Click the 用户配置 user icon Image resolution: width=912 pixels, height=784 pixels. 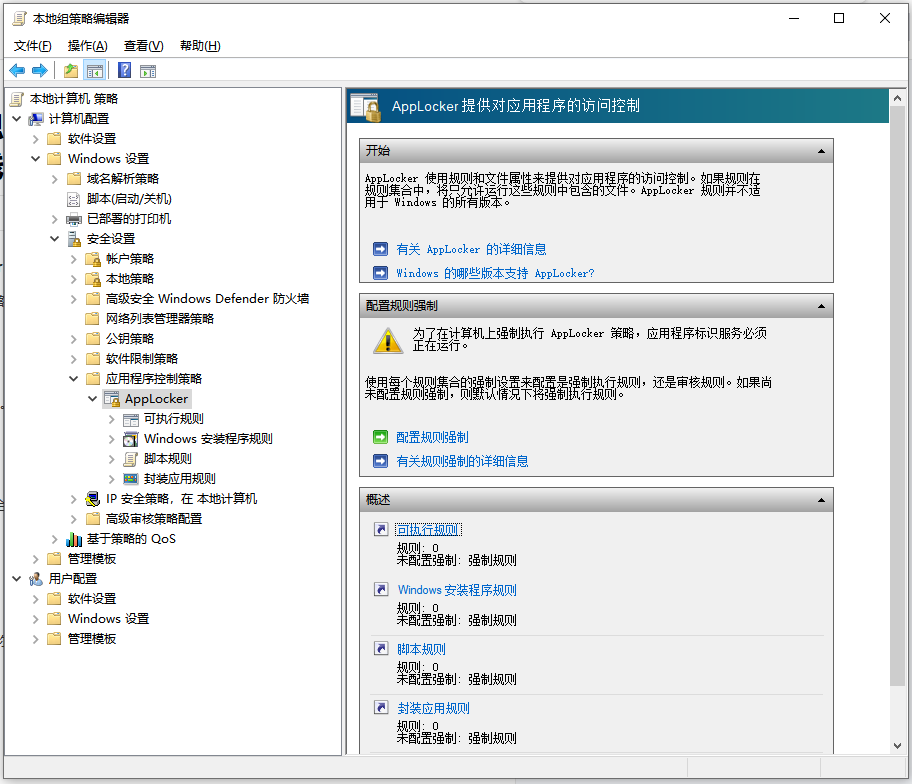tap(36, 579)
